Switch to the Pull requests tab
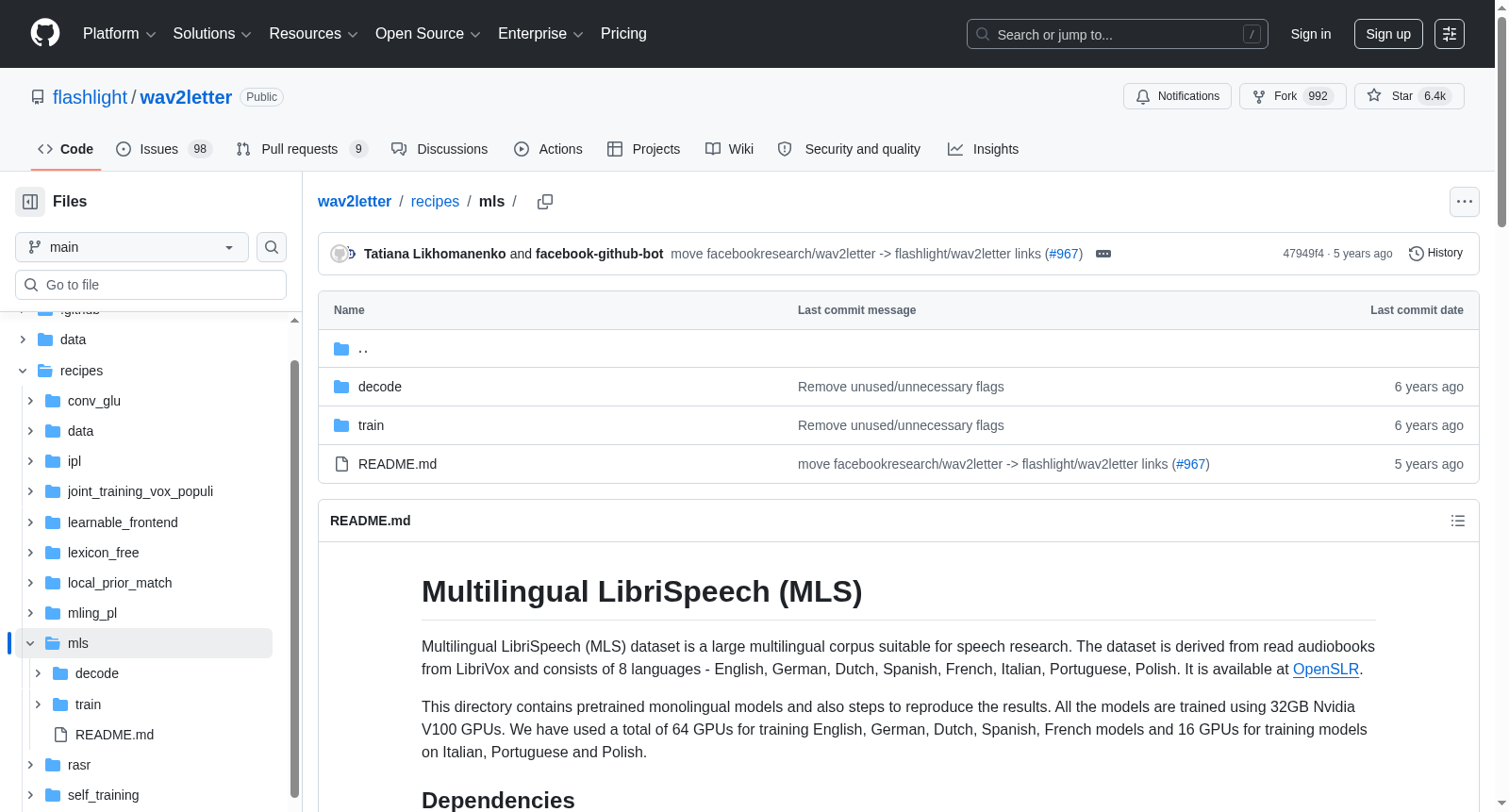This screenshot has width=1509, height=812. [302, 149]
